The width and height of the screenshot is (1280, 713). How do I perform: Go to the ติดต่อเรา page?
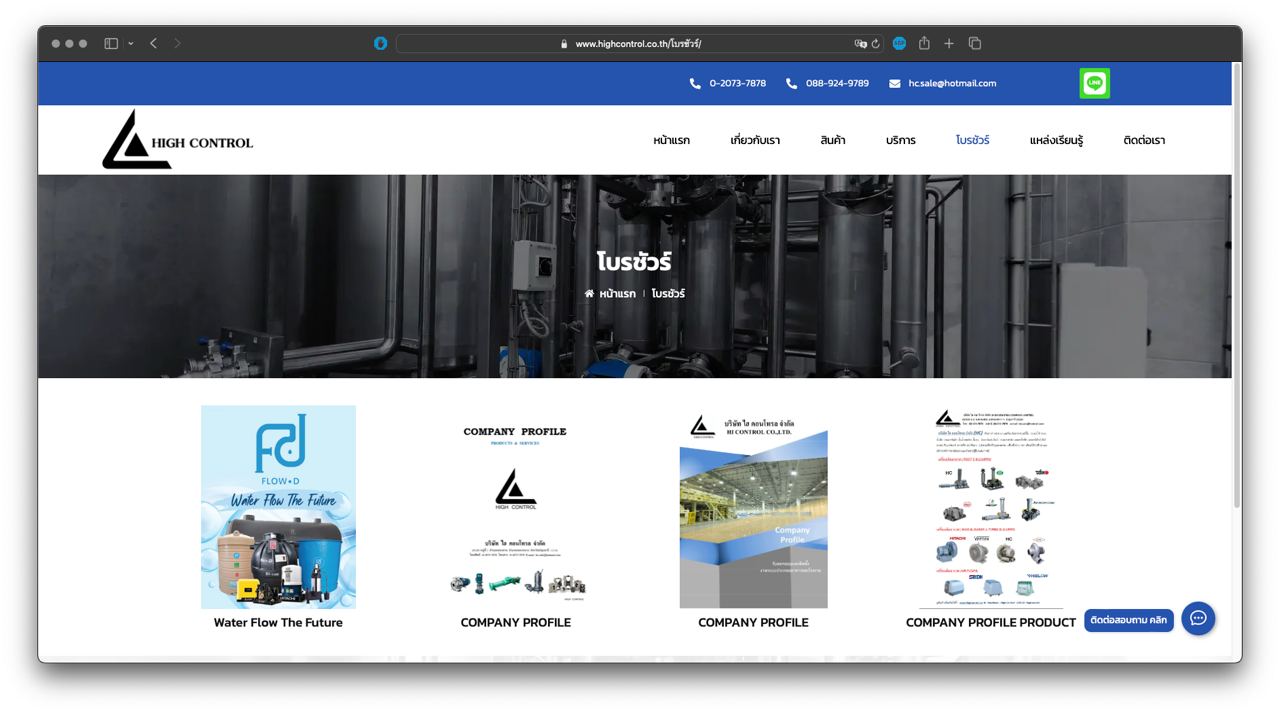coord(1144,140)
